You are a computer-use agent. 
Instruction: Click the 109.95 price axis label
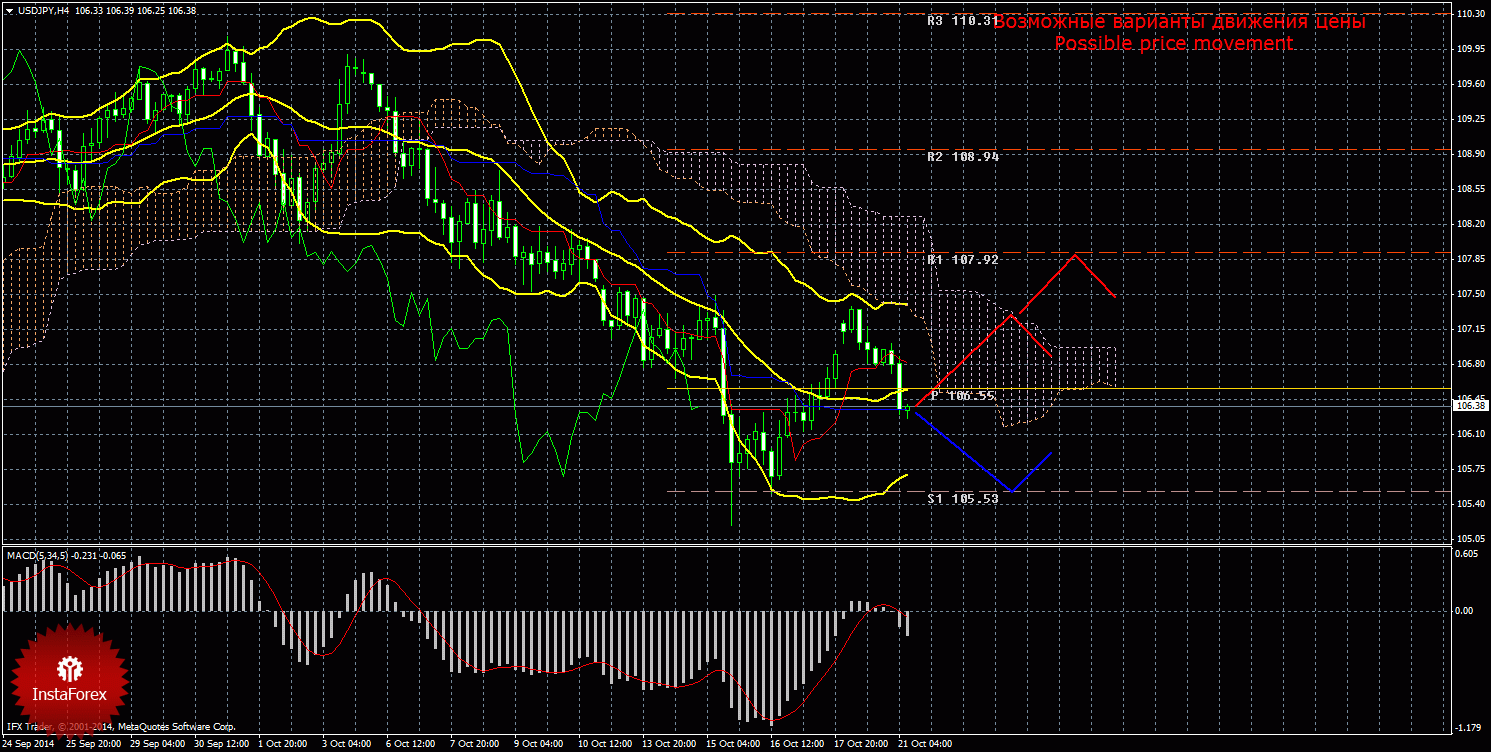[x=1470, y=49]
